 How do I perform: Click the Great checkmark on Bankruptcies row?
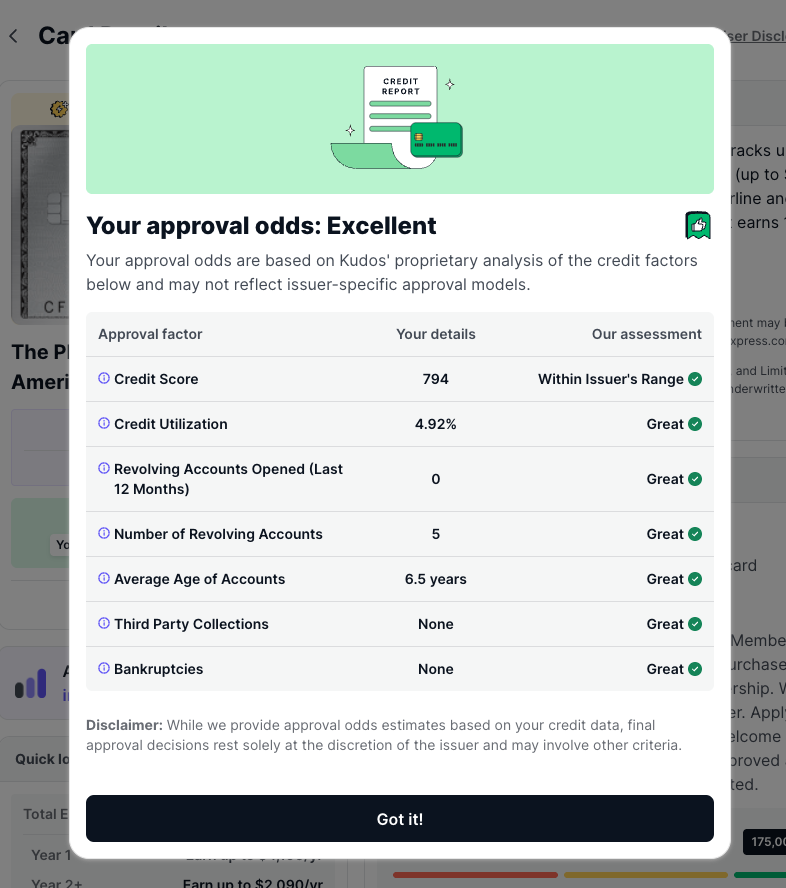pos(695,669)
